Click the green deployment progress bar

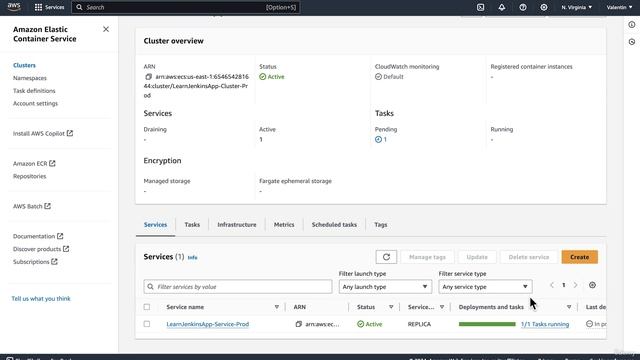tap(487, 324)
